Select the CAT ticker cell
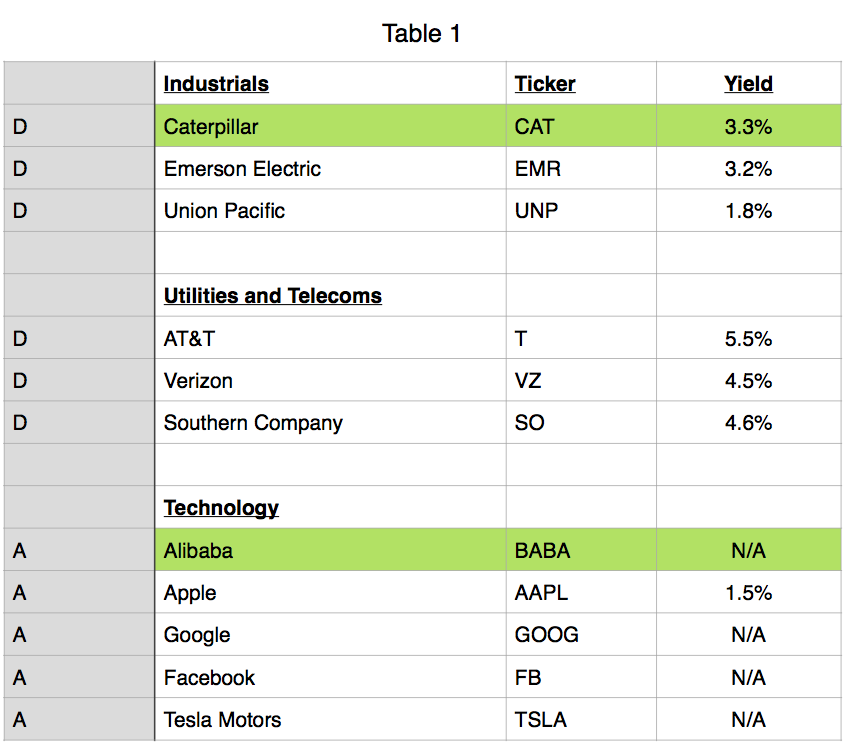This screenshot has height=743, width=843. point(534,127)
